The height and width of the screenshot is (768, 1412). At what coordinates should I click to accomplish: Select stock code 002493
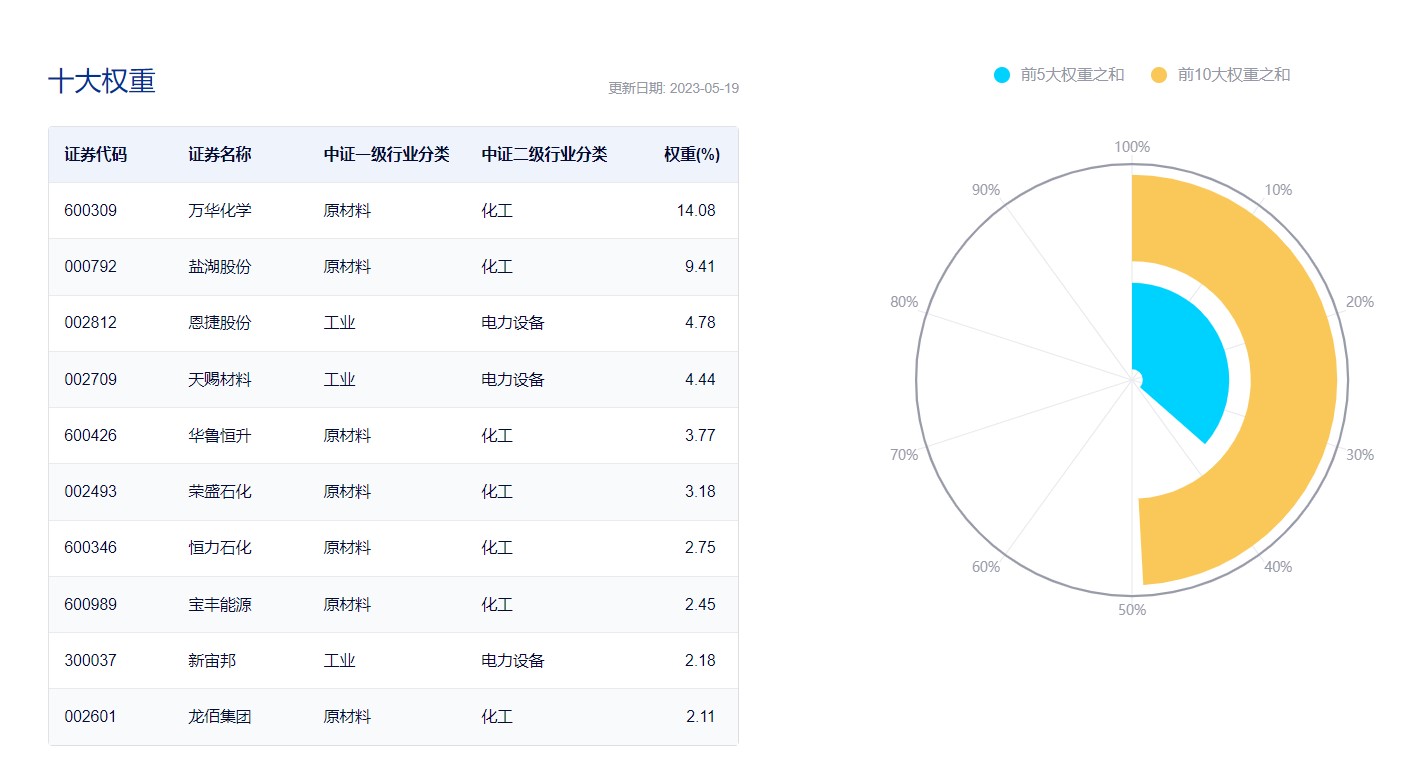90,492
